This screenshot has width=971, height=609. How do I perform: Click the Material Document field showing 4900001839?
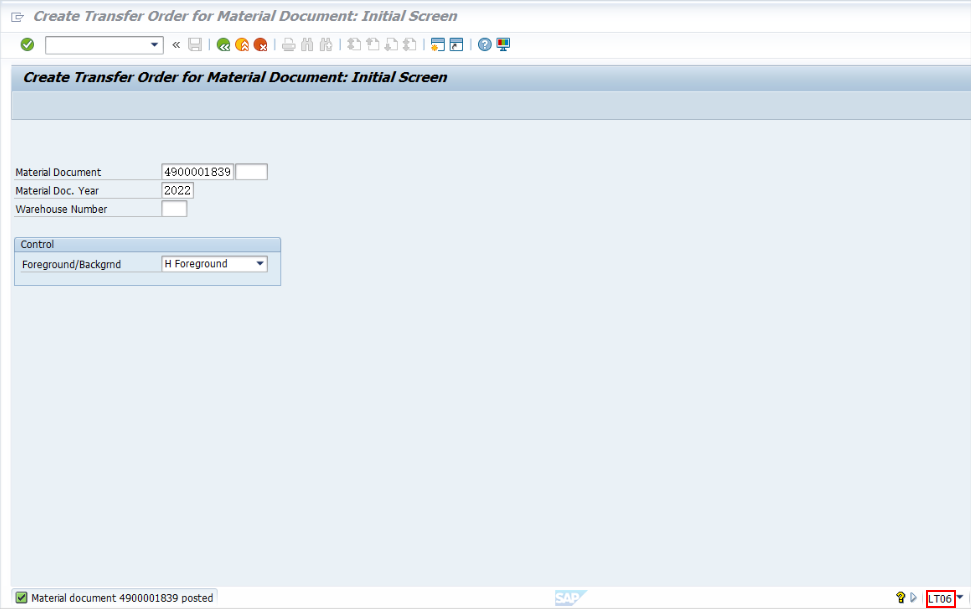(199, 171)
